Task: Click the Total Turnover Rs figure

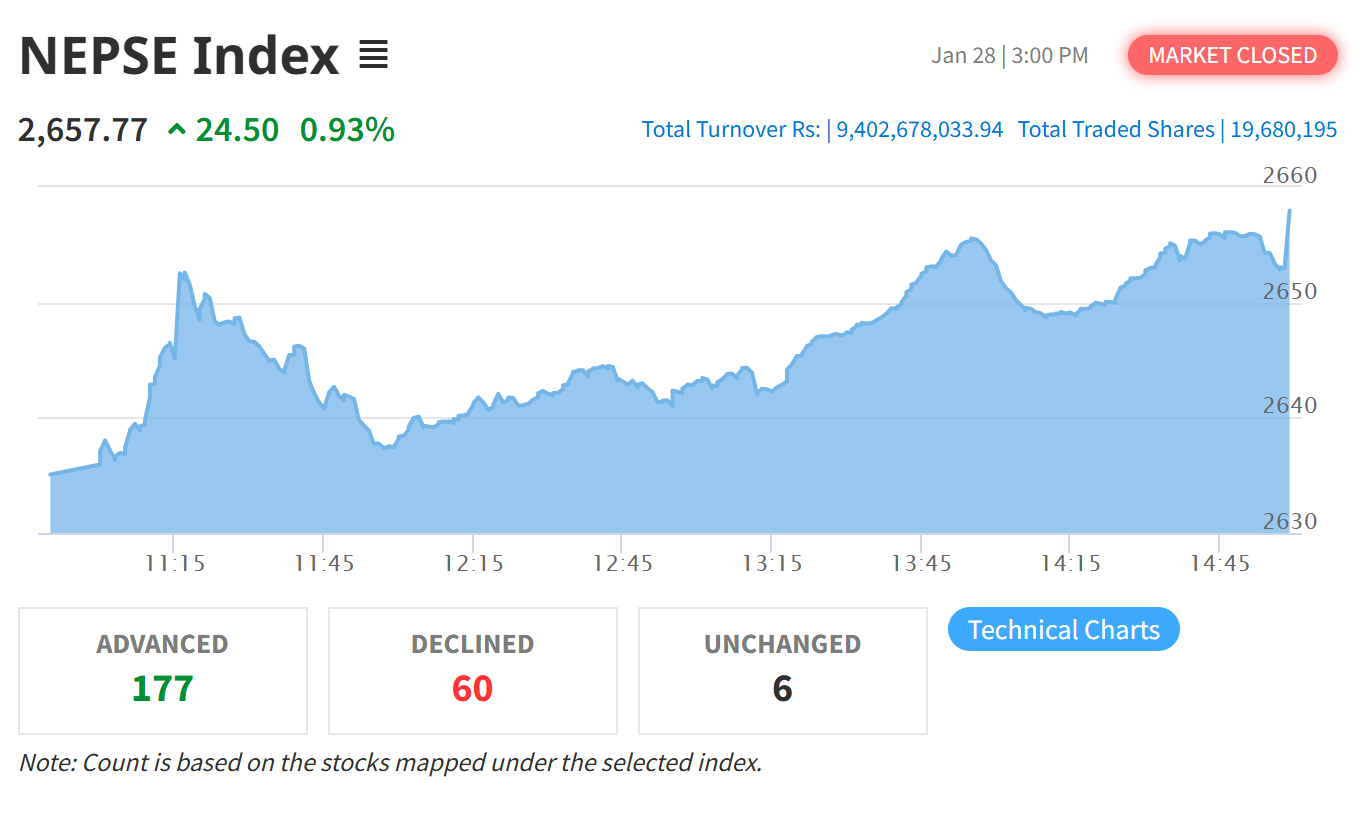Action: [x=919, y=130]
